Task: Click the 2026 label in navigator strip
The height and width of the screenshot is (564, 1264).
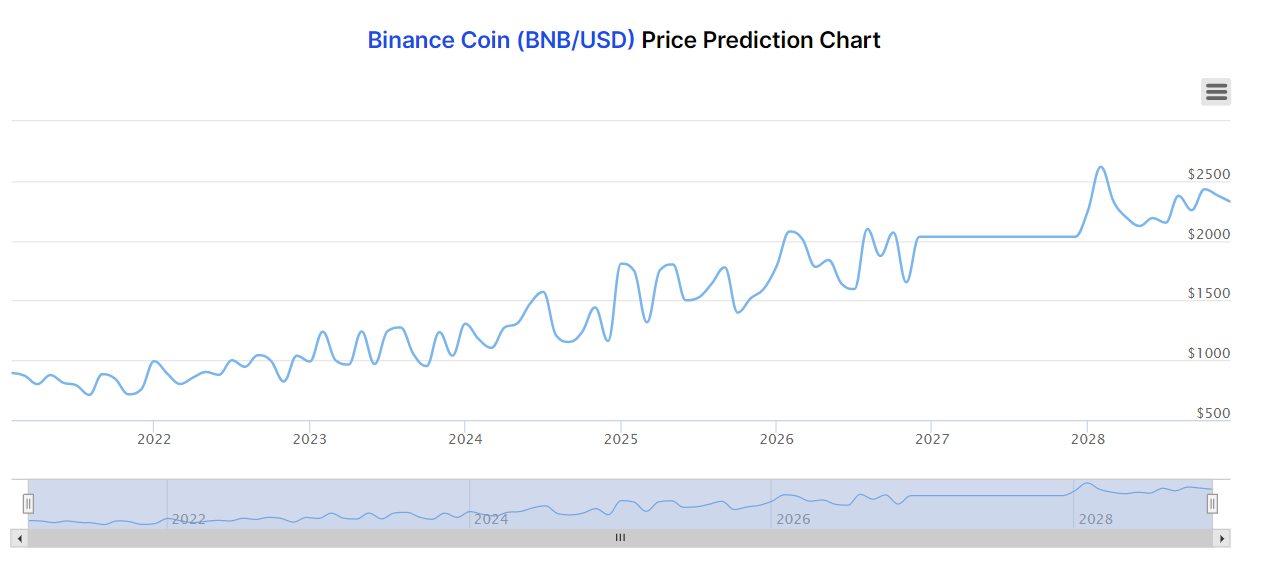Action: (x=793, y=519)
